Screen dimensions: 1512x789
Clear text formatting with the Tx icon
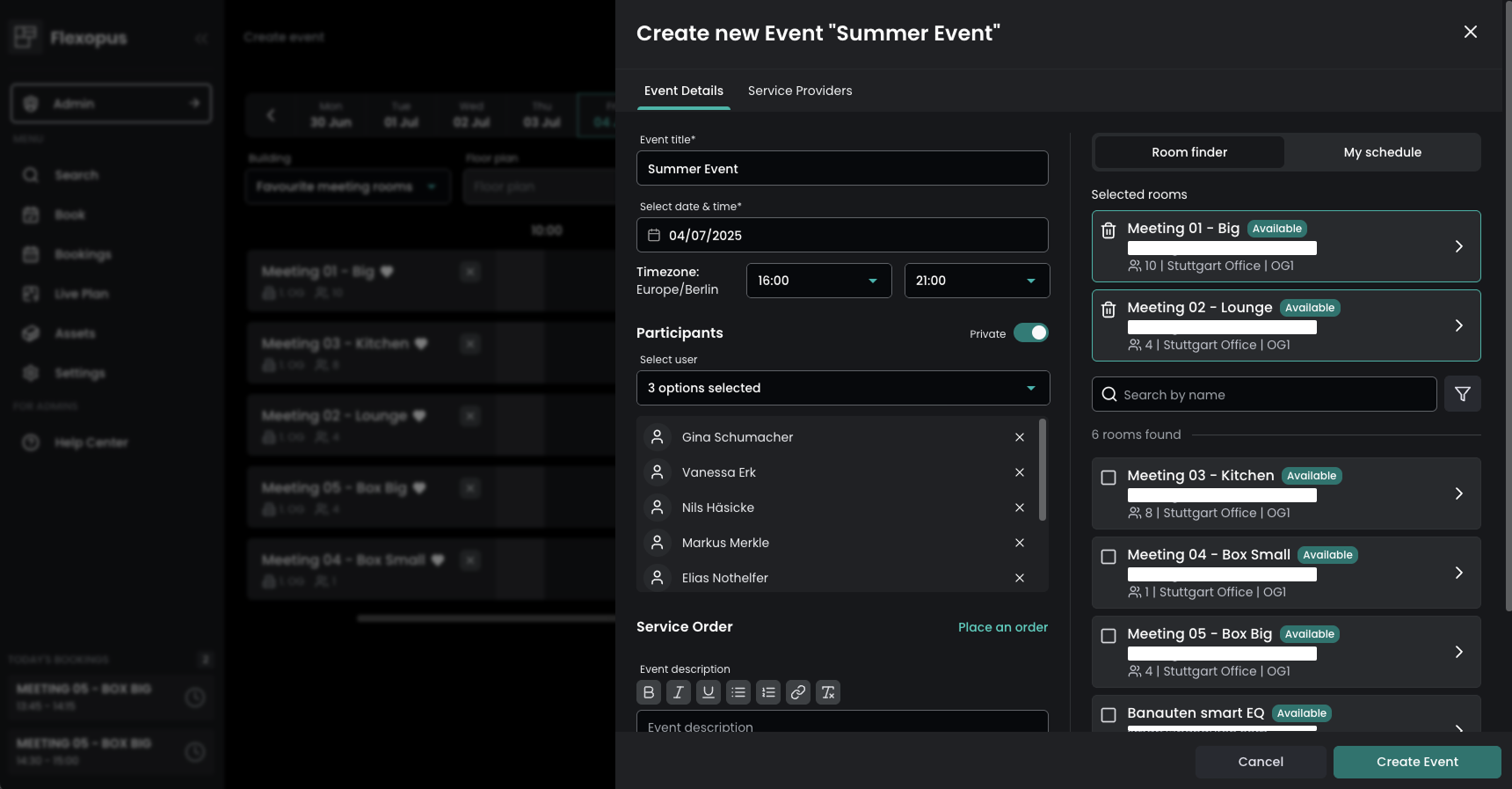(828, 692)
